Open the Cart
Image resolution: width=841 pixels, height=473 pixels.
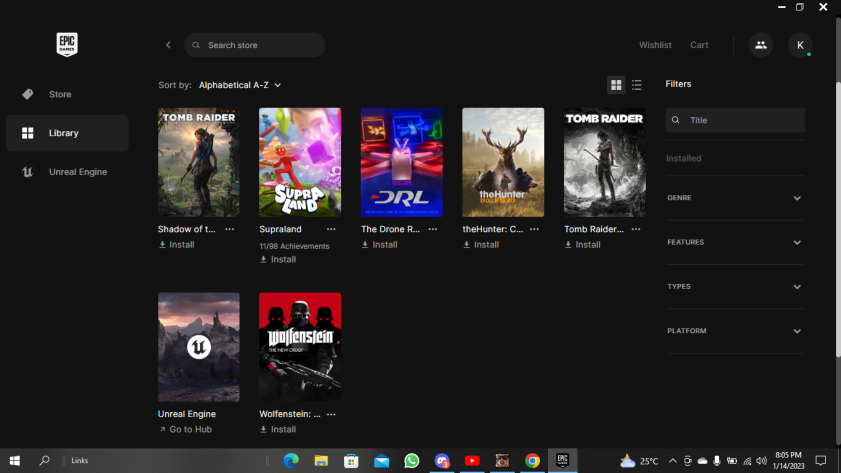coord(699,45)
